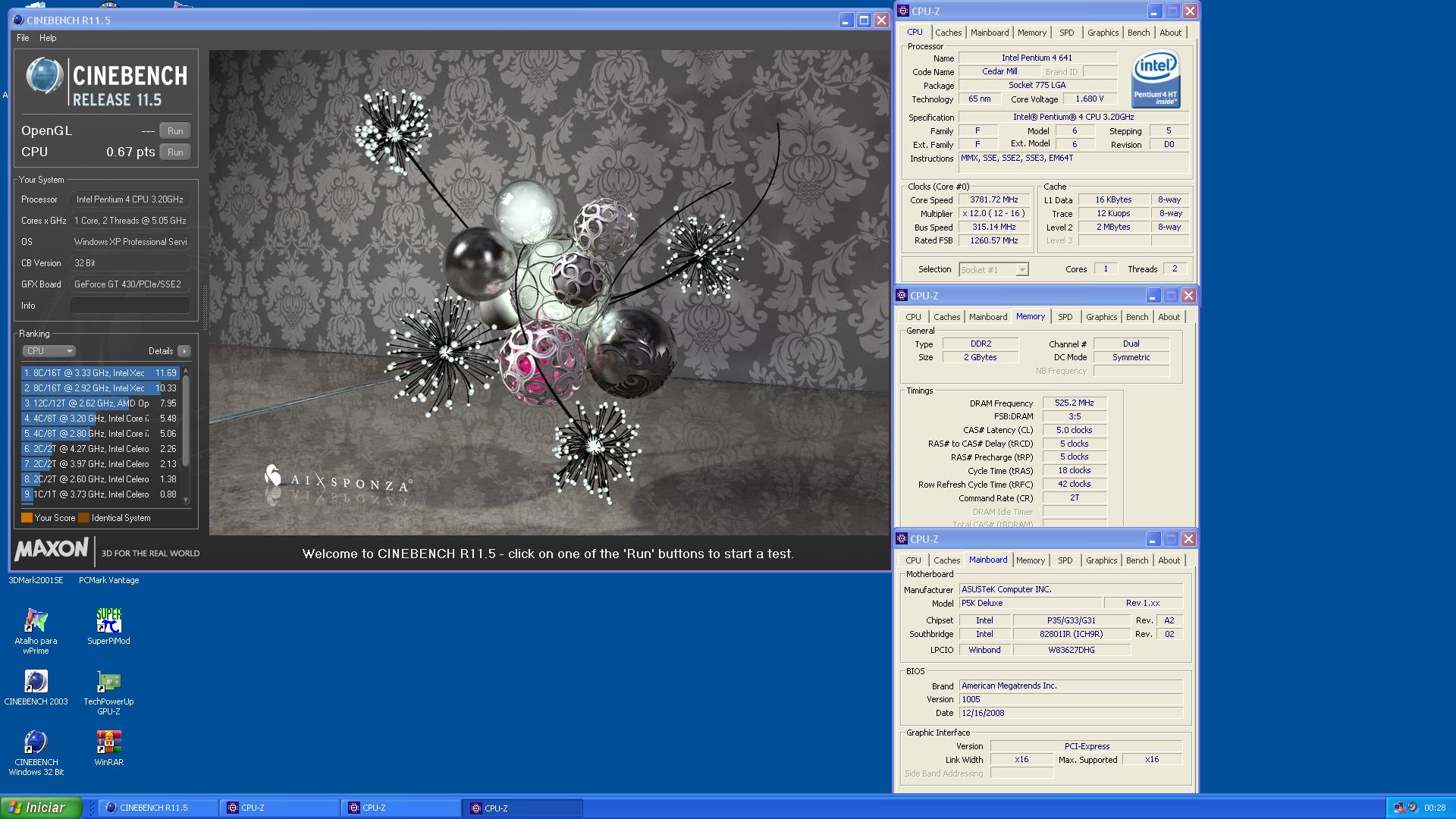The width and height of the screenshot is (1456, 819).
Task: Open the Help menu in CINEBENCH
Action: point(48,38)
